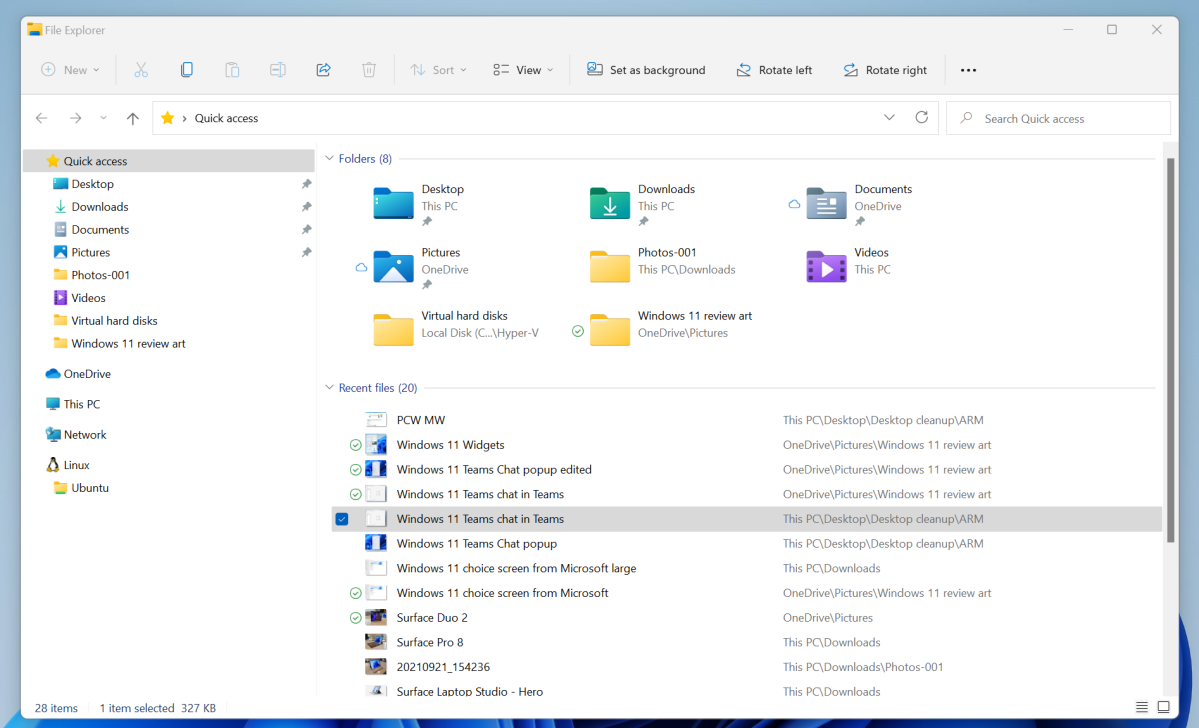
Task: Open the Videos folder tile
Action: click(849, 265)
